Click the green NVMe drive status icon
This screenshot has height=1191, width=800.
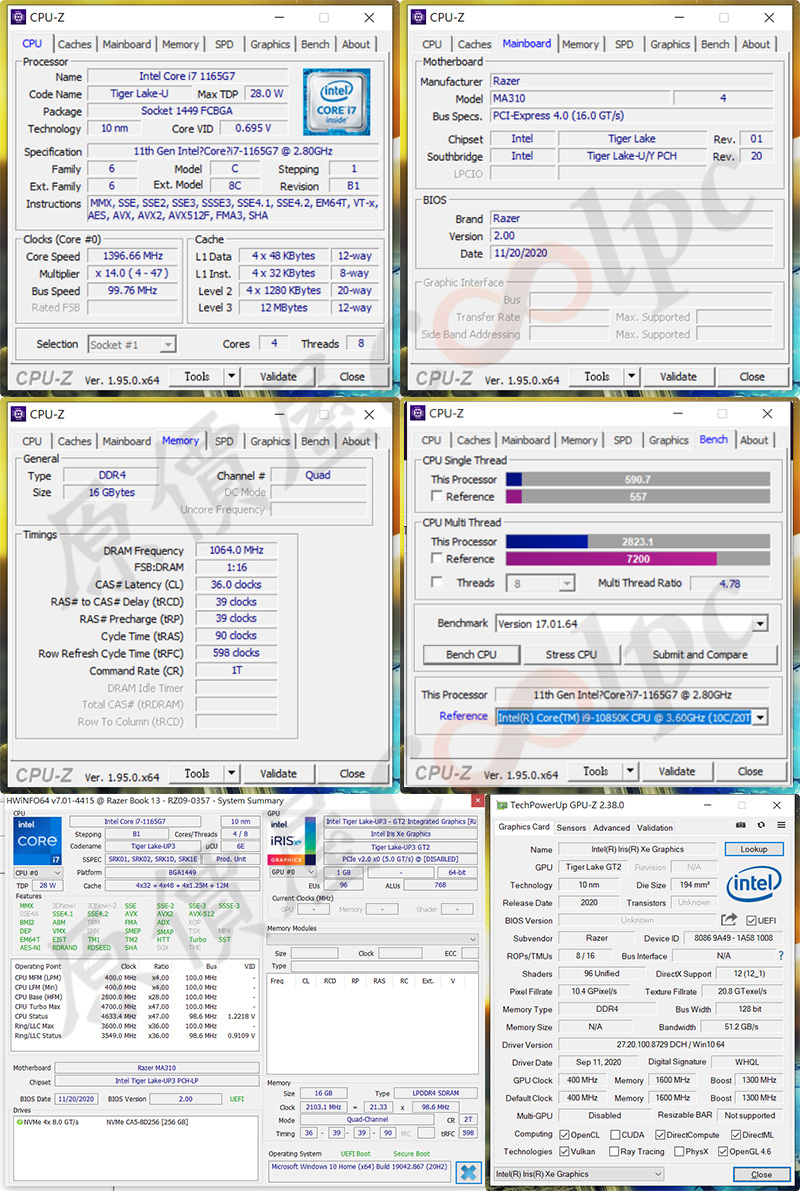19,1121
